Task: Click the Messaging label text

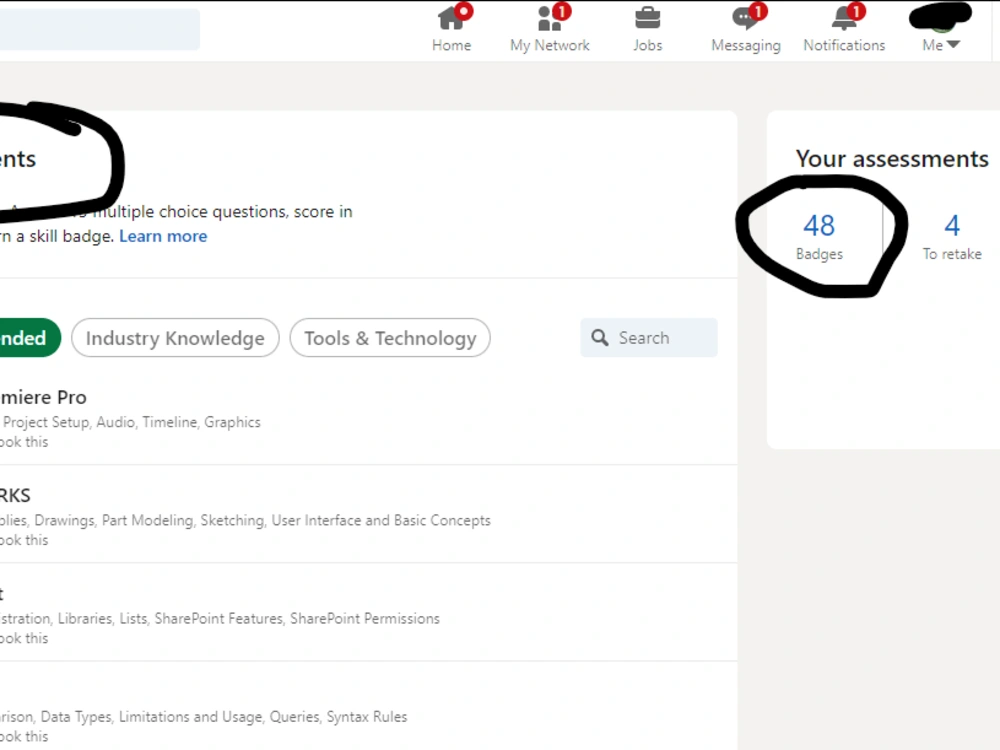Action: tap(746, 46)
